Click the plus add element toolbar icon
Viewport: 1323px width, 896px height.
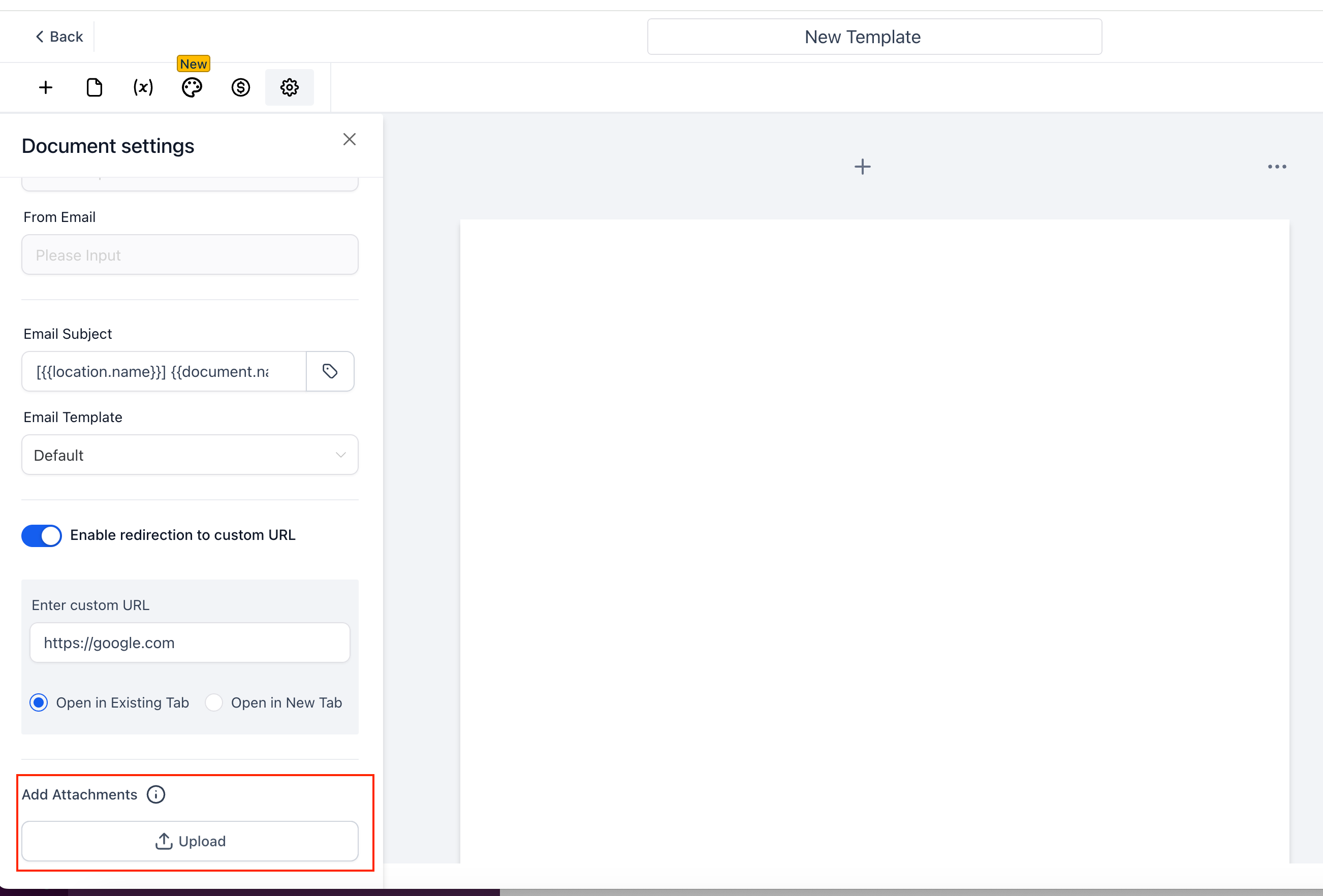click(x=46, y=88)
